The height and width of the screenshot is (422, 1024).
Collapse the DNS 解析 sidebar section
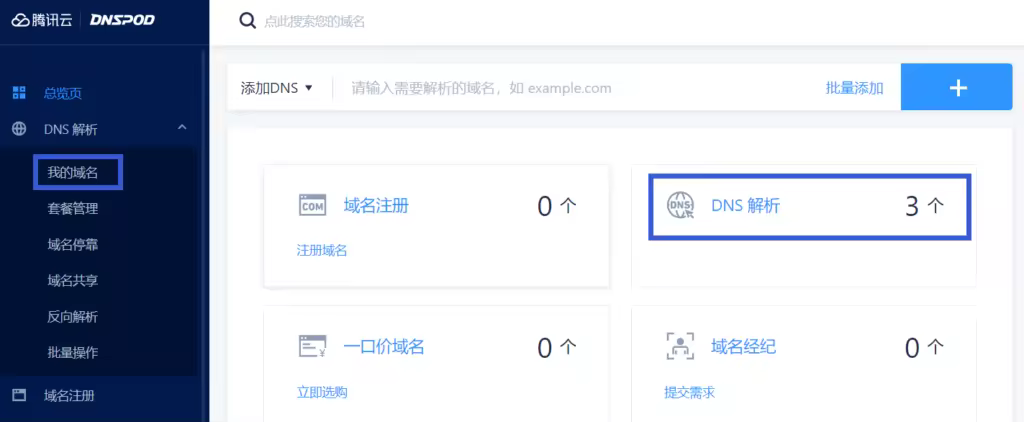(182, 127)
